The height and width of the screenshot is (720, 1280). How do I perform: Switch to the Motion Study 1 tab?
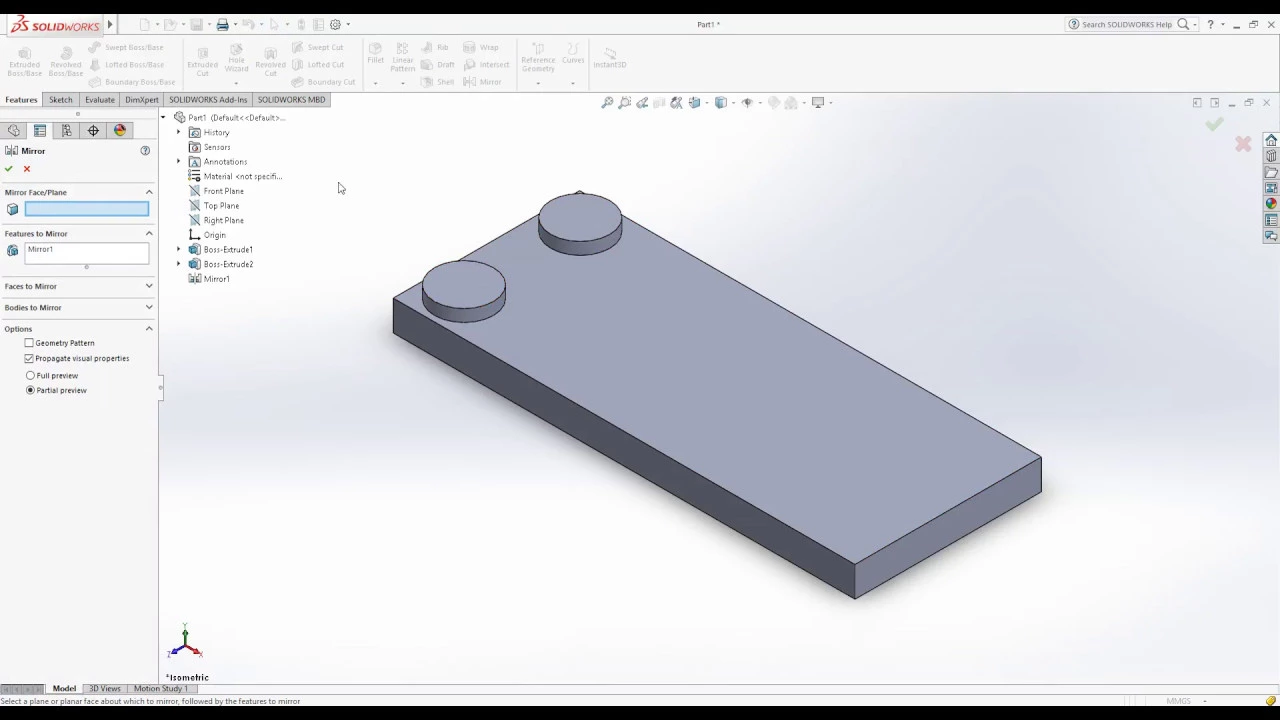pos(160,689)
